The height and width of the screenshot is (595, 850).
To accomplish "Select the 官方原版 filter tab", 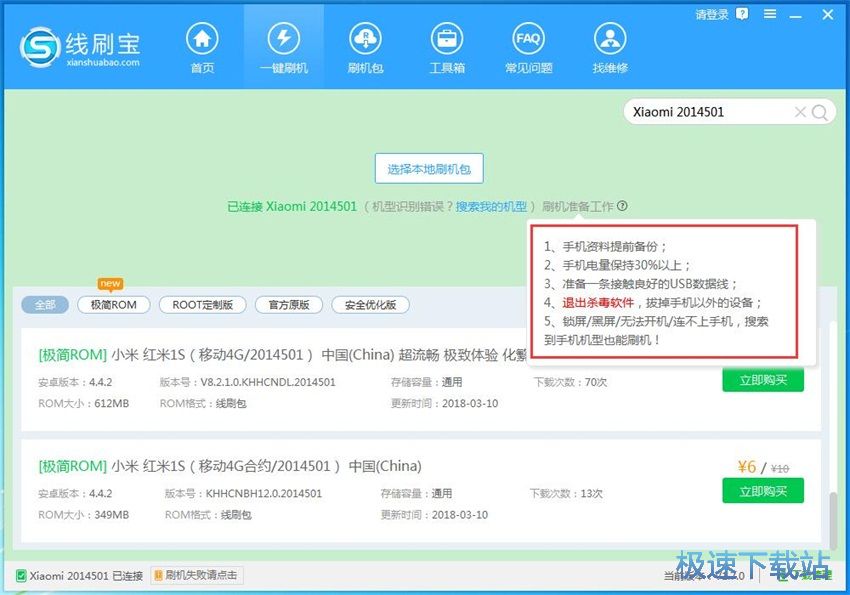I will [289, 305].
